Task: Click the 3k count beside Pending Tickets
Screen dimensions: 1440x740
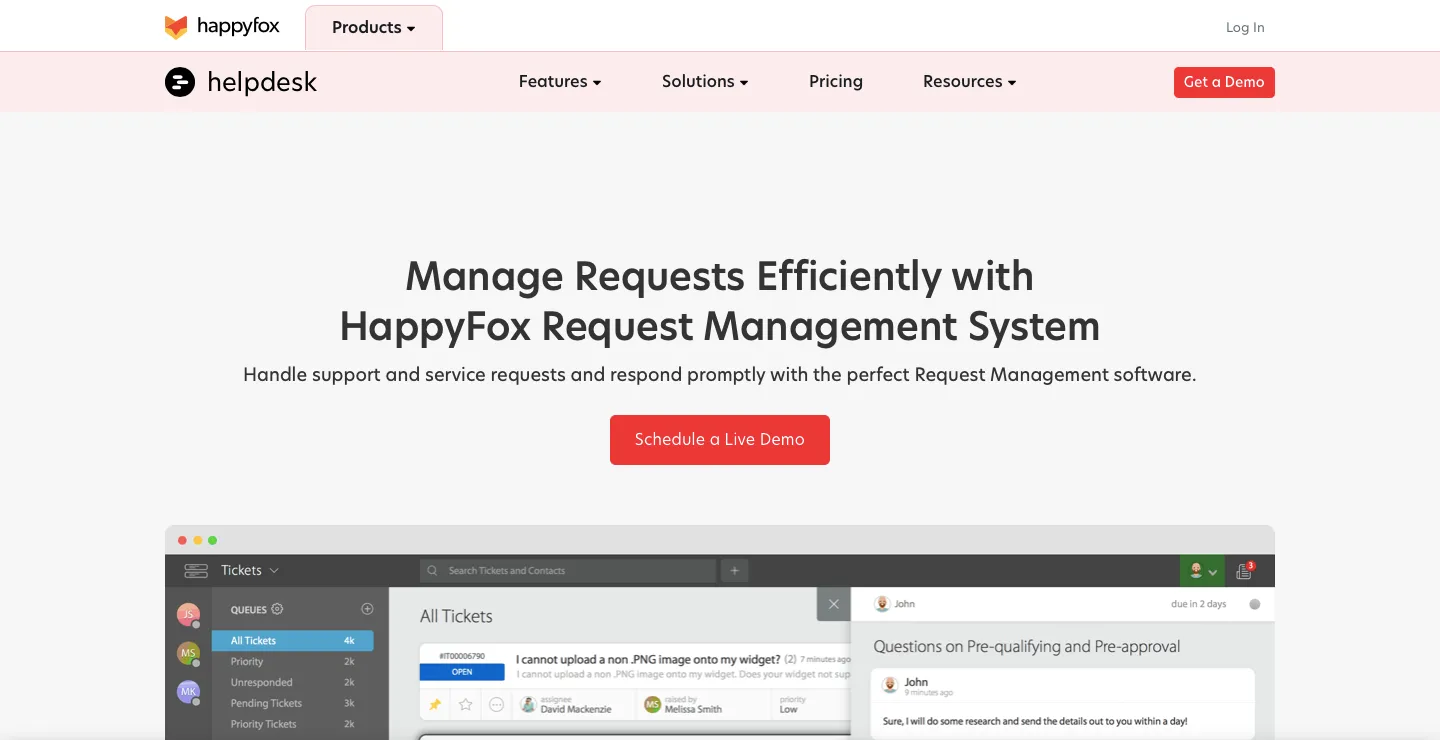Action: pos(349,704)
